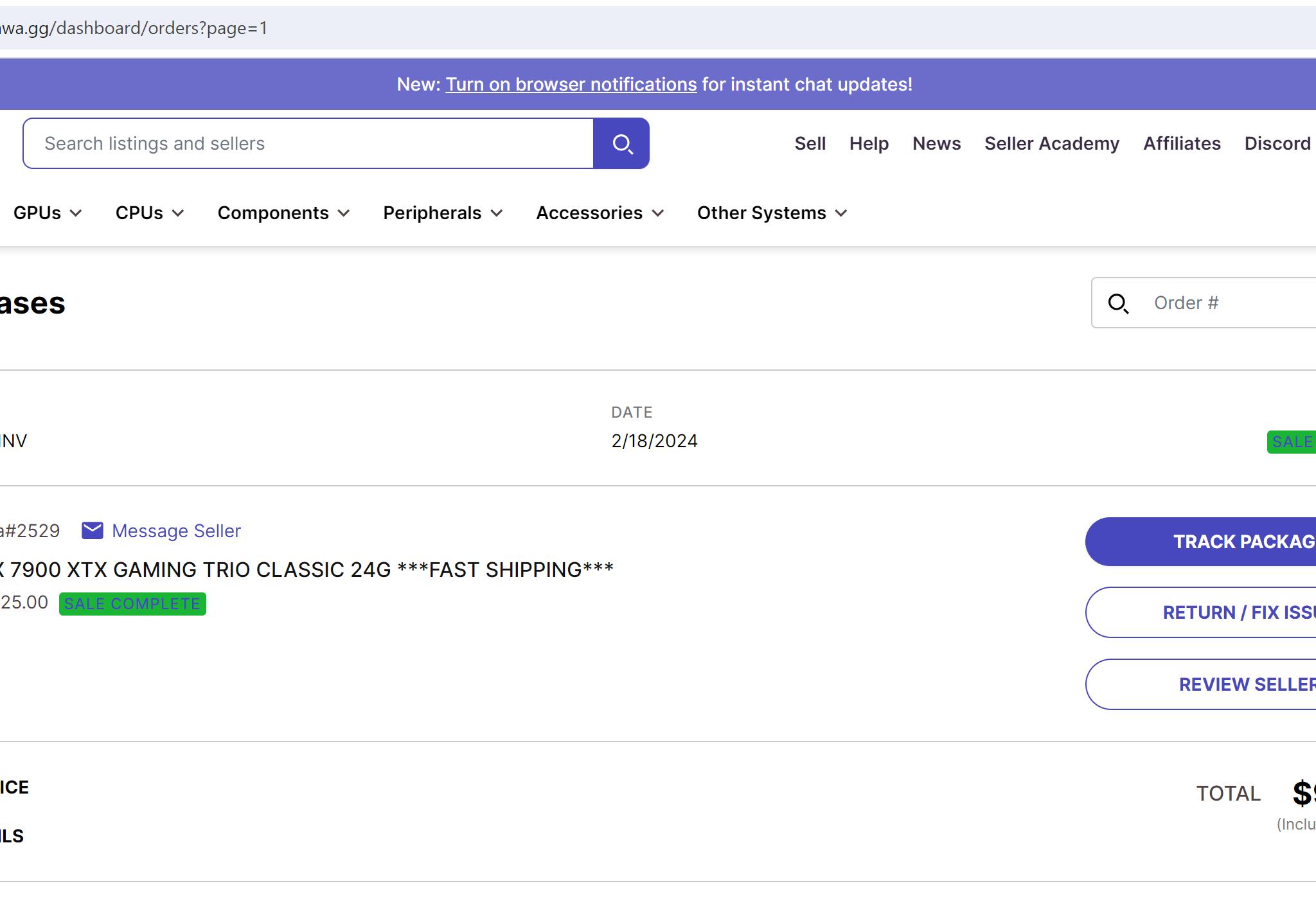
Task: Expand the Accessories dropdown
Action: point(600,213)
